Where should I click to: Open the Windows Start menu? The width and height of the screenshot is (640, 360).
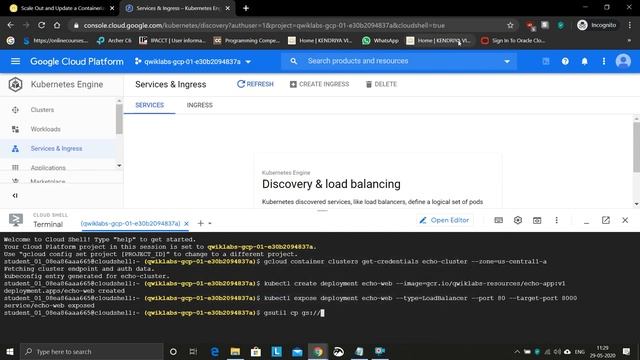pyautogui.click(x=10, y=351)
